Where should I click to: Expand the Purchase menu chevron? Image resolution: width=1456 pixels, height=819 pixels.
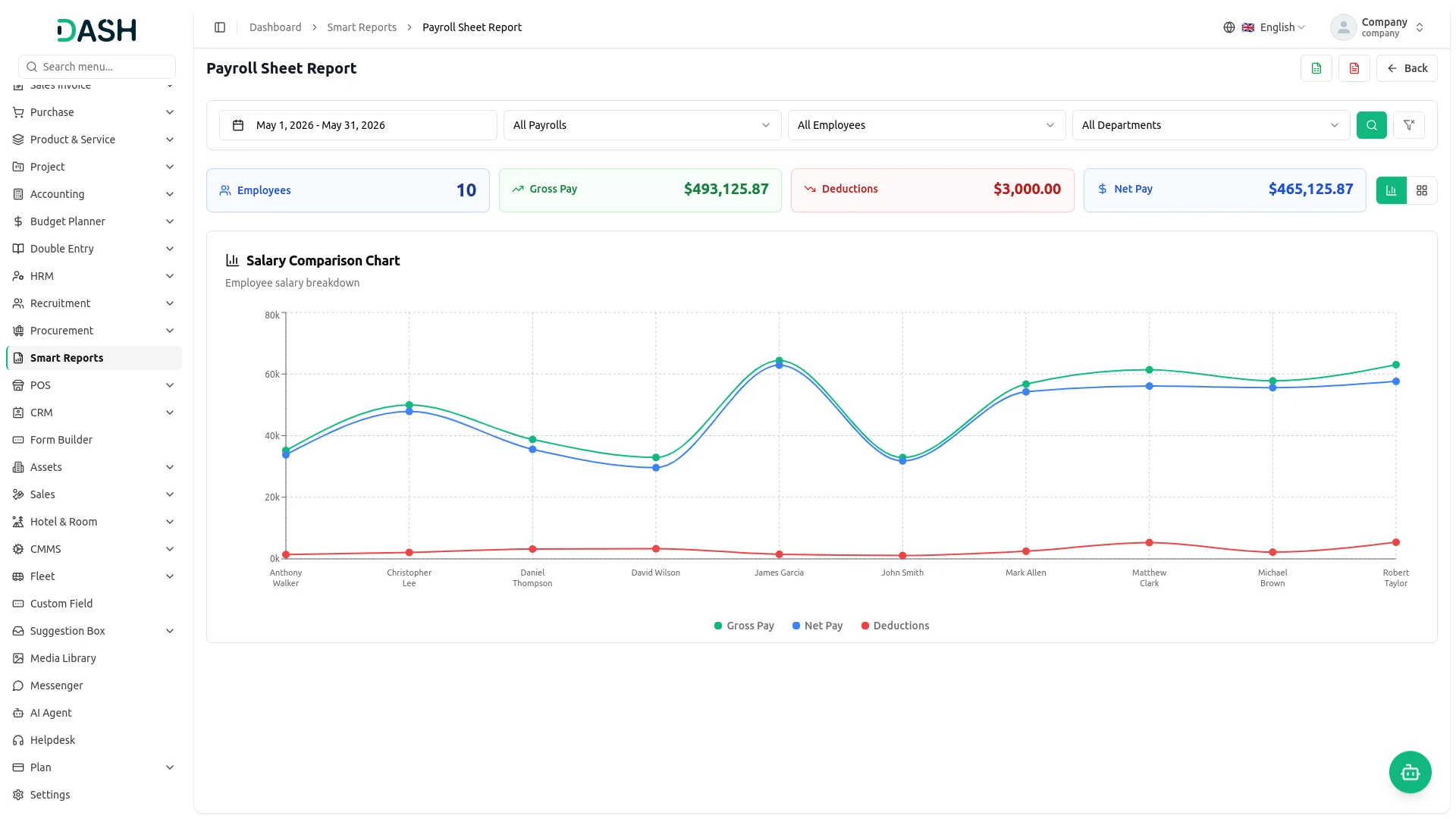[x=170, y=112]
